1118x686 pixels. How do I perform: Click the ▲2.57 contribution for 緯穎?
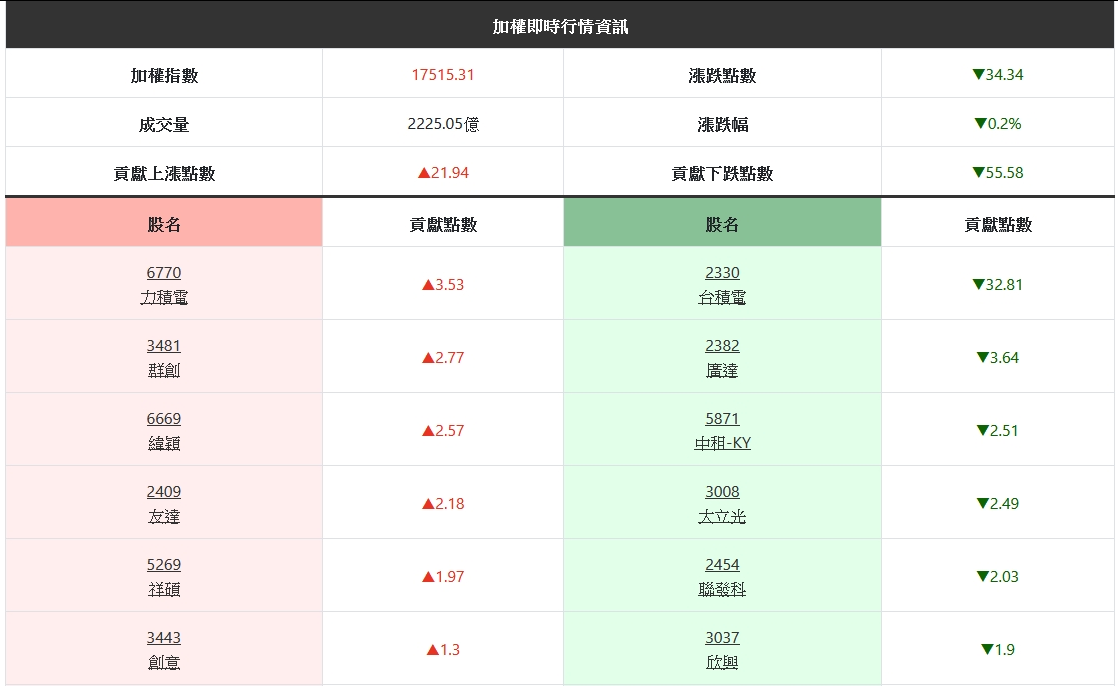pyautogui.click(x=443, y=431)
